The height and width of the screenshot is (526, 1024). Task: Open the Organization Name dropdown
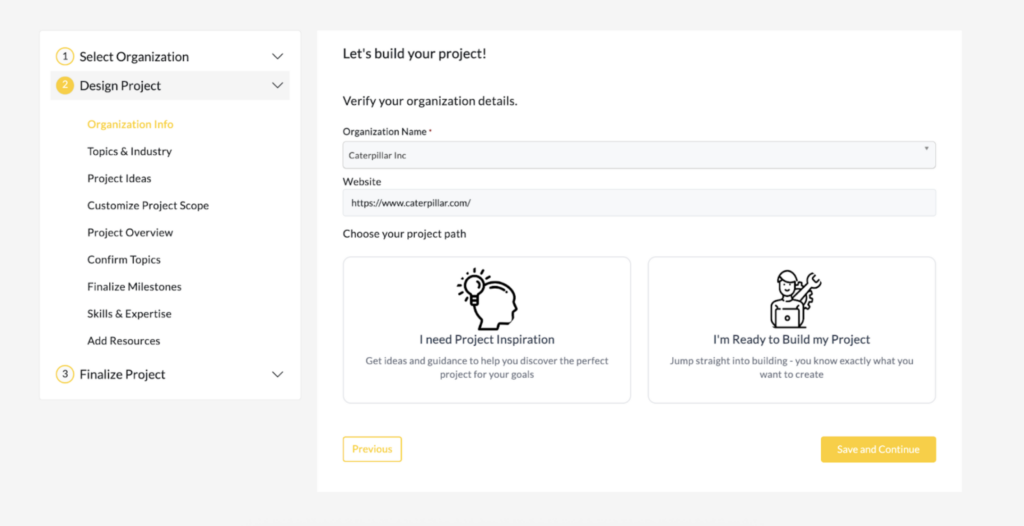639,156
